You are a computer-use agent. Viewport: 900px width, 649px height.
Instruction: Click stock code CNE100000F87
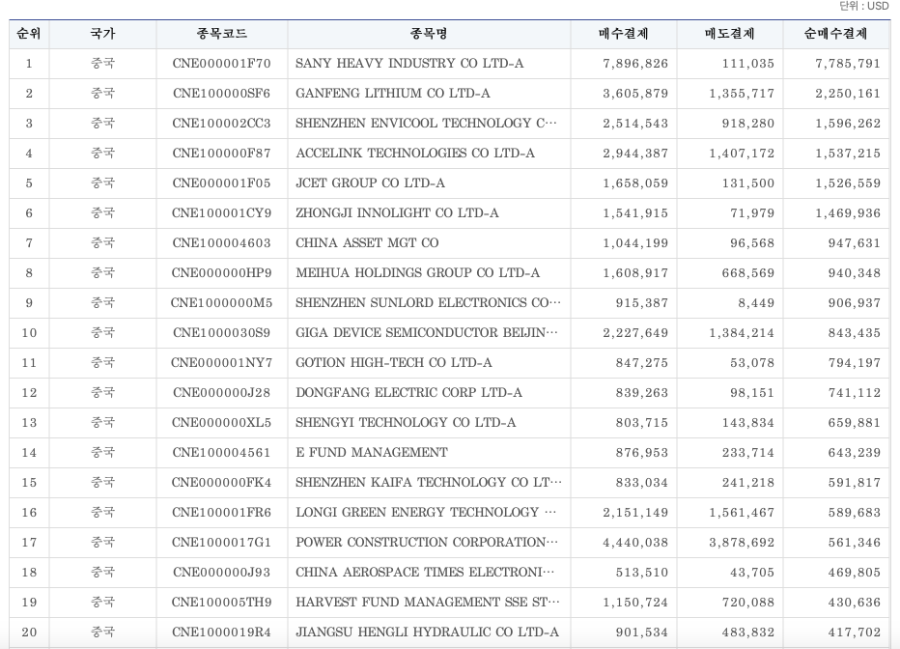pos(222,153)
